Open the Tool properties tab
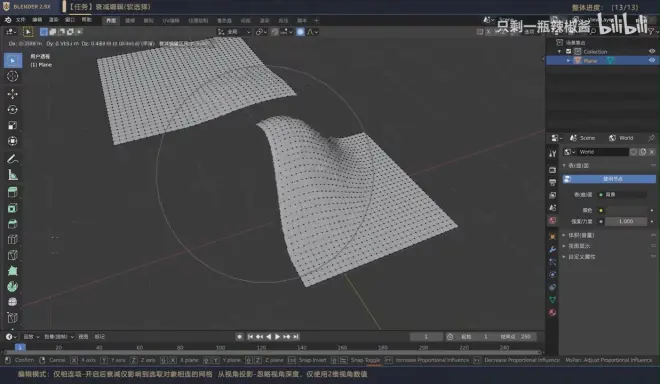This screenshot has width=660, height=384. pos(553,154)
